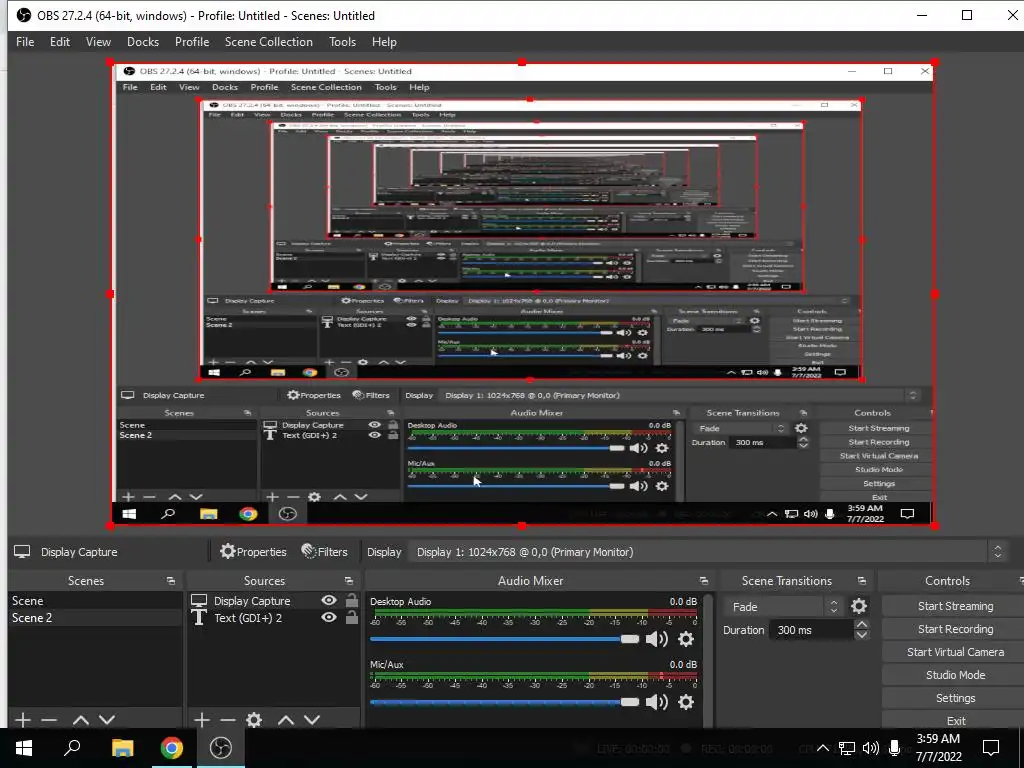Open taskbar search
The width and height of the screenshot is (1024, 768).
(72, 748)
